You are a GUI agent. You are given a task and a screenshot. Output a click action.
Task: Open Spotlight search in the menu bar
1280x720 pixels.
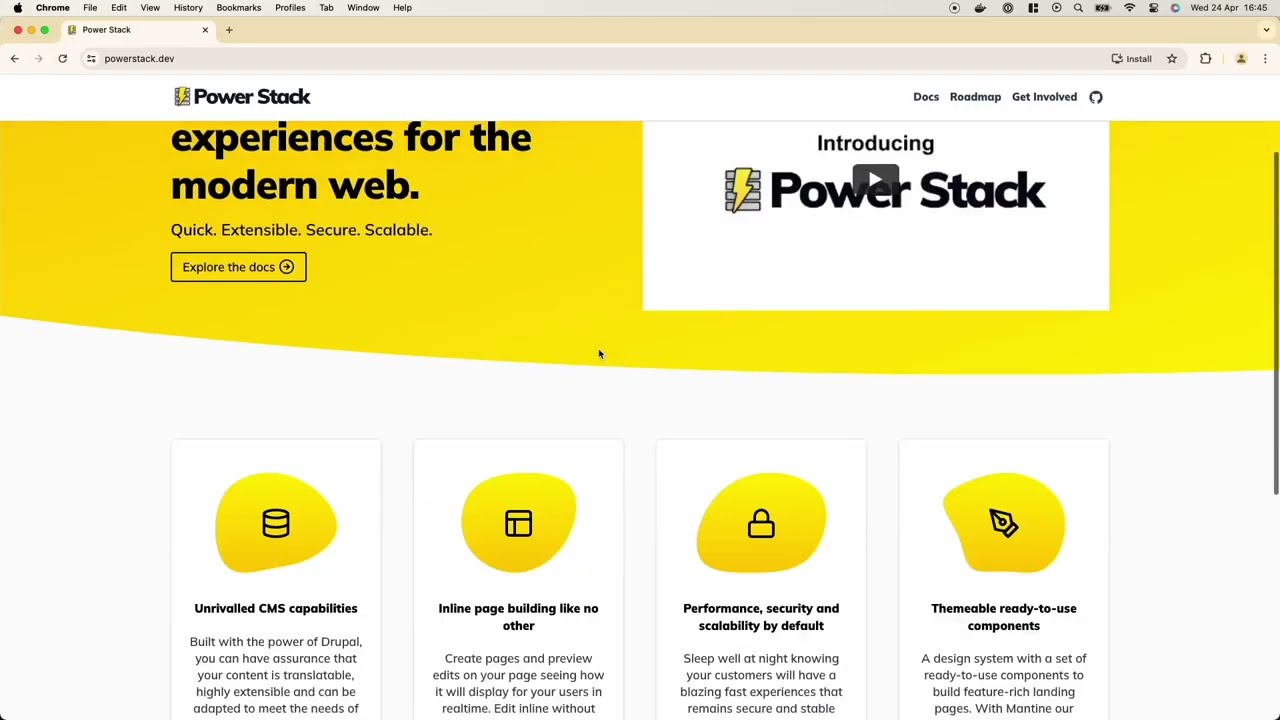tap(1078, 8)
